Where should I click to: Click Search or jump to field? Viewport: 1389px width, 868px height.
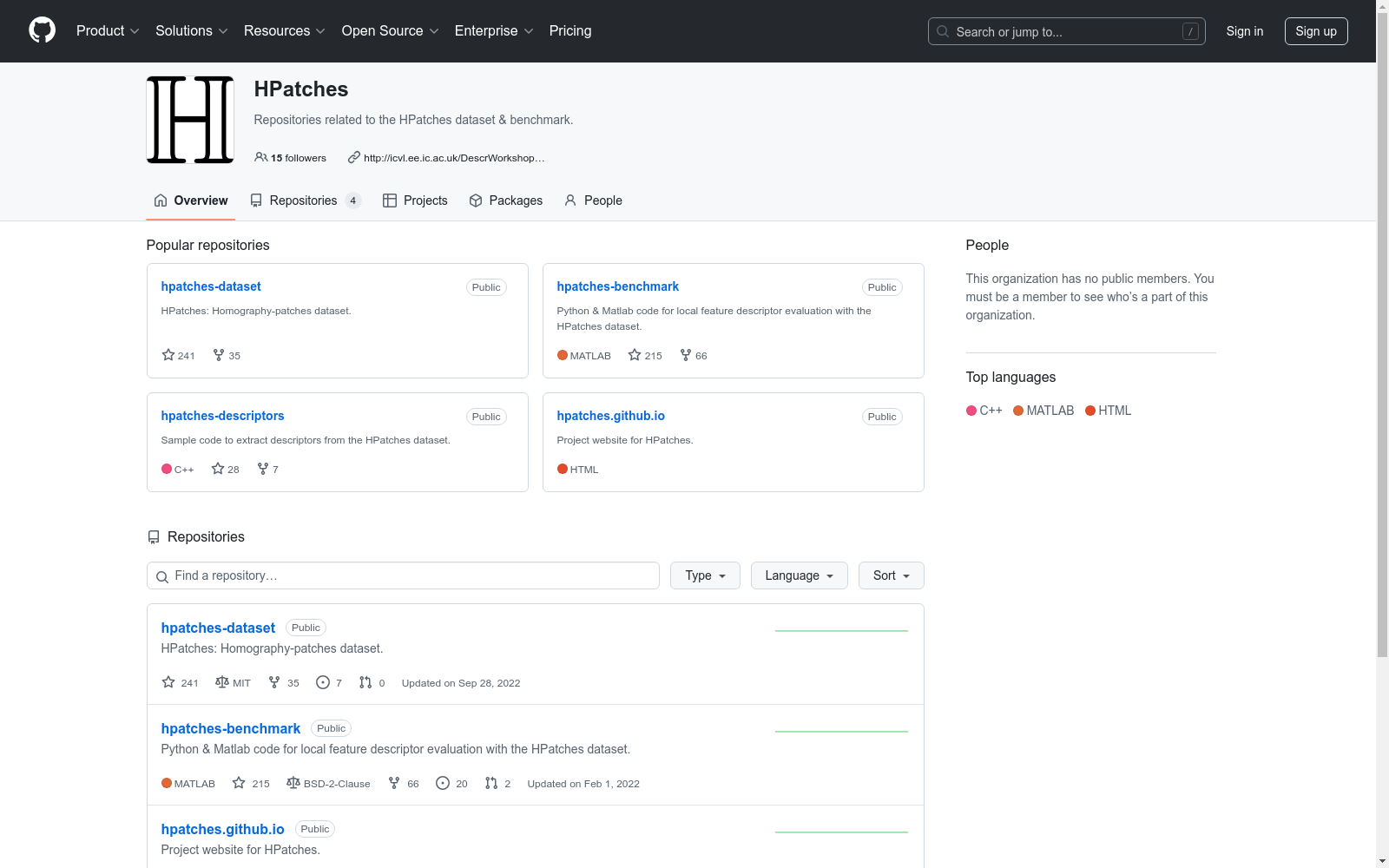[x=1067, y=31]
